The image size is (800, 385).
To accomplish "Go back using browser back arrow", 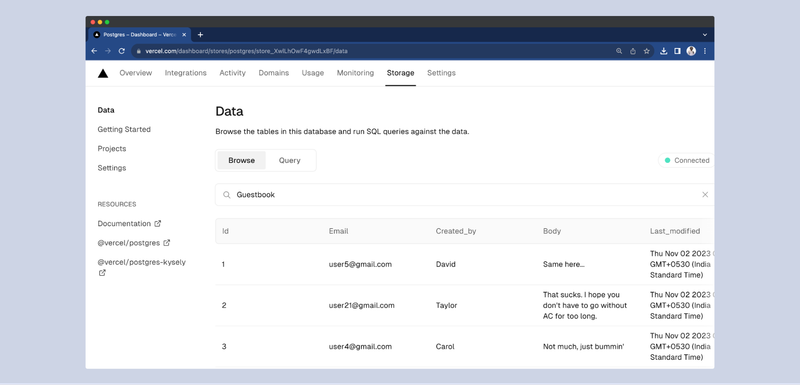I will pyautogui.click(x=94, y=51).
